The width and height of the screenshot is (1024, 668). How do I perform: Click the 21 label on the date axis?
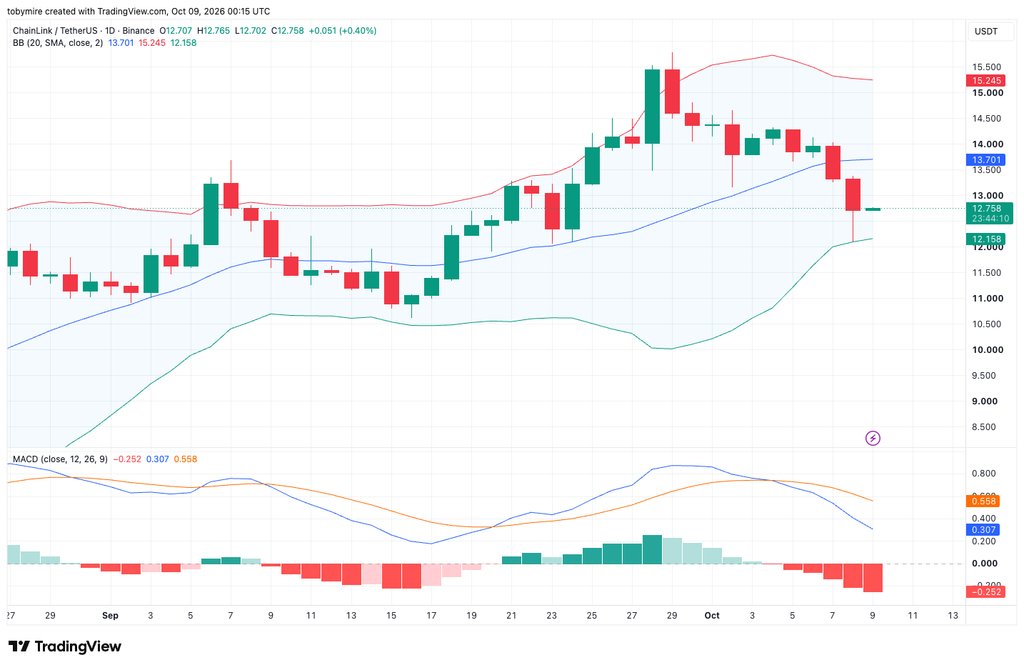pyautogui.click(x=511, y=616)
